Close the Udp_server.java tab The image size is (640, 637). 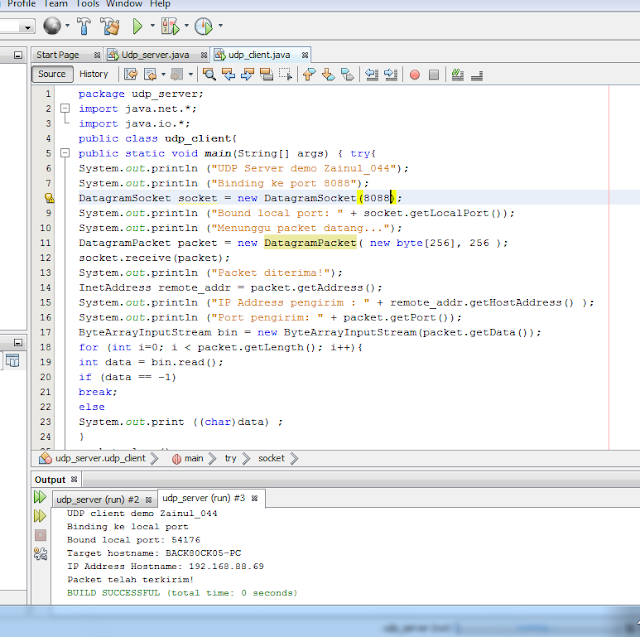click(x=204, y=55)
